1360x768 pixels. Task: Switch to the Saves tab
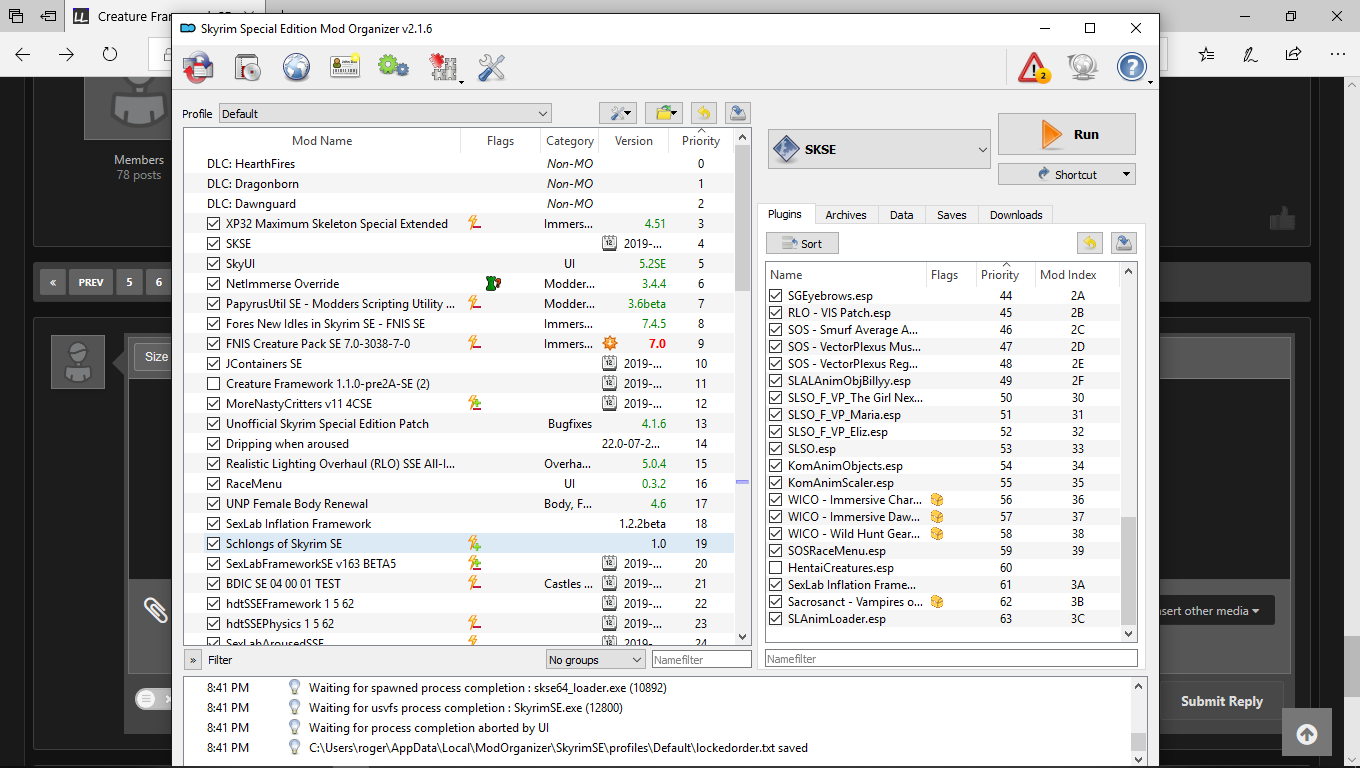(951, 215)
